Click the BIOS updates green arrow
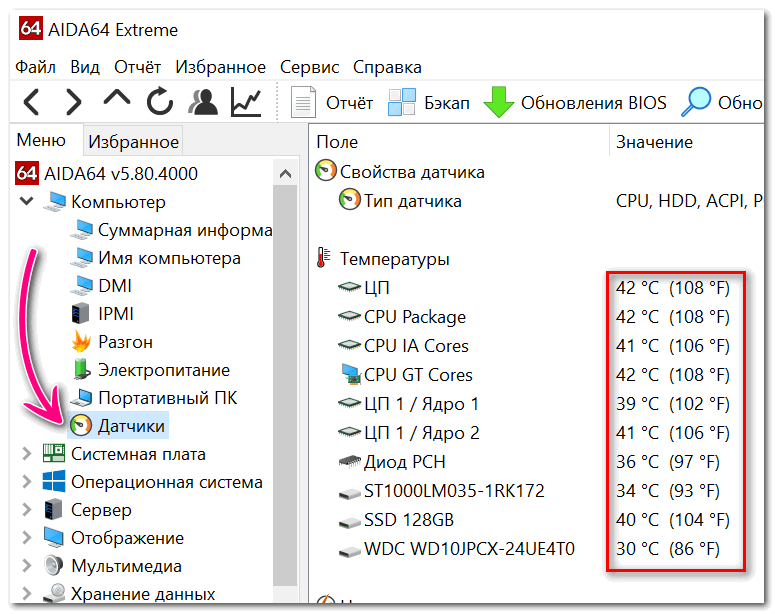775x614 pixels. (499, 102)
